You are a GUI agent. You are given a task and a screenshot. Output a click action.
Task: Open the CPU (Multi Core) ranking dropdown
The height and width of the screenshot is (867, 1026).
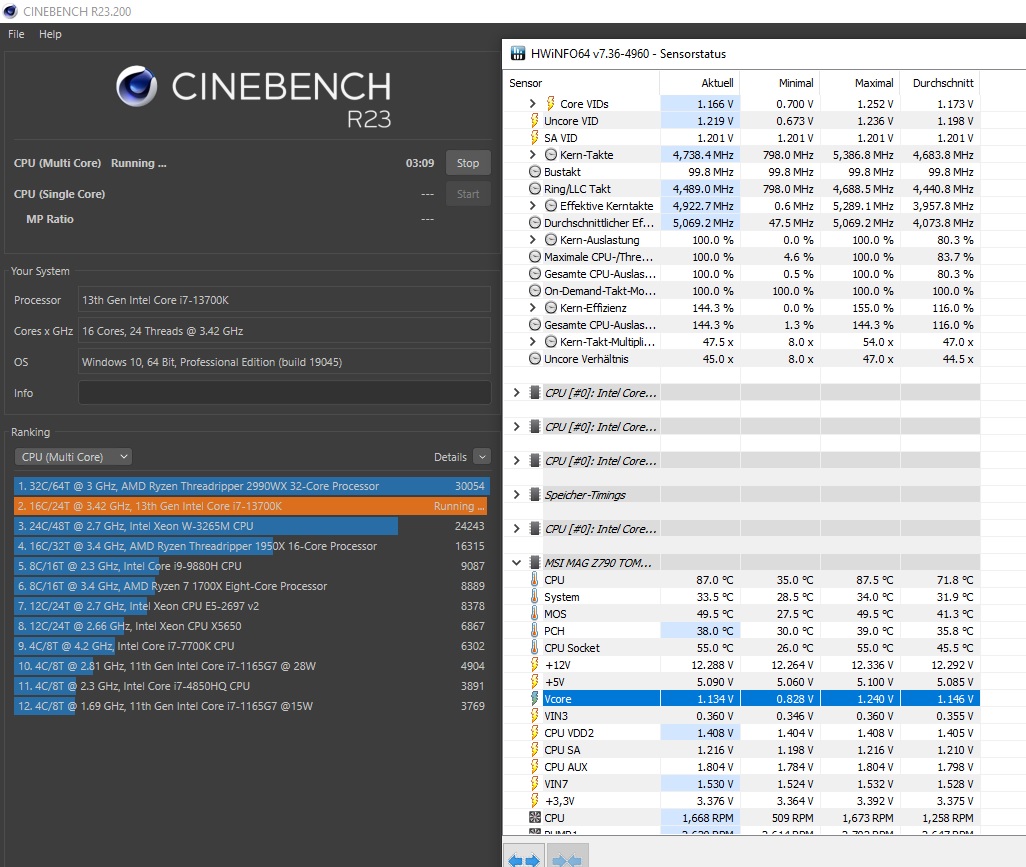coord(73,457)
